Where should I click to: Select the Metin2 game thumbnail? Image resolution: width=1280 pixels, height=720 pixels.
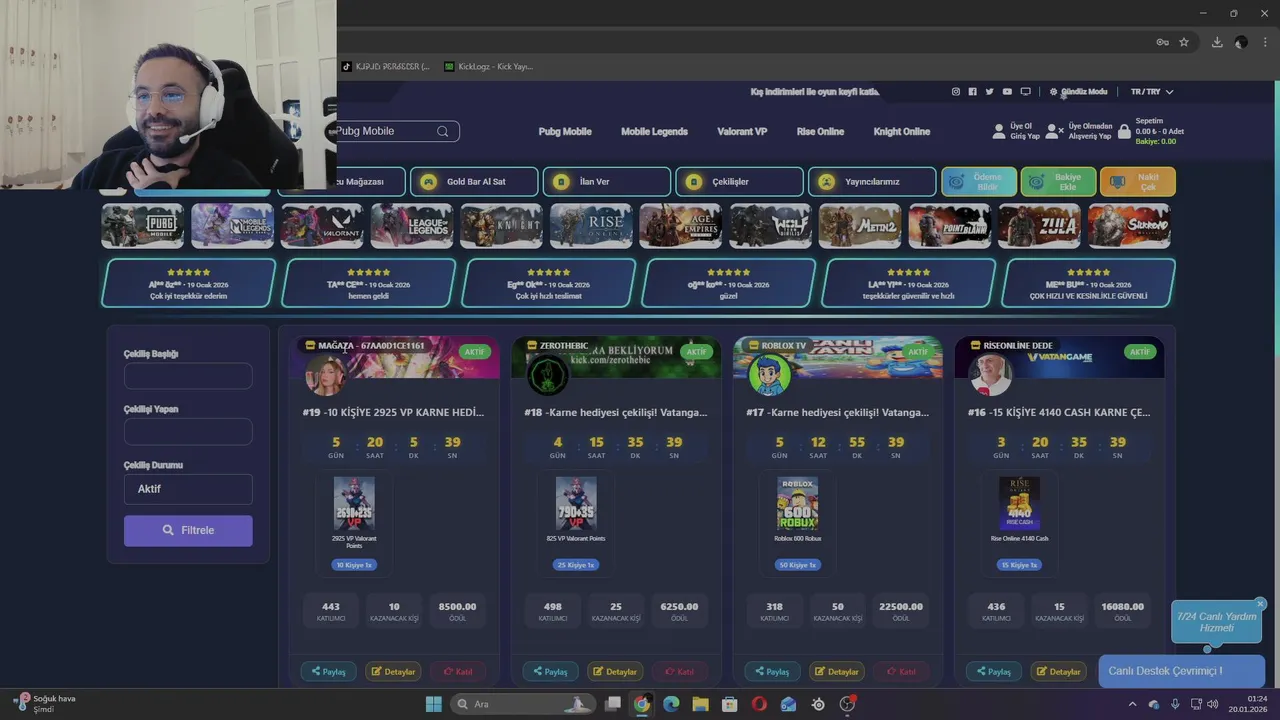pyautogui.click(x=860, y=226)
